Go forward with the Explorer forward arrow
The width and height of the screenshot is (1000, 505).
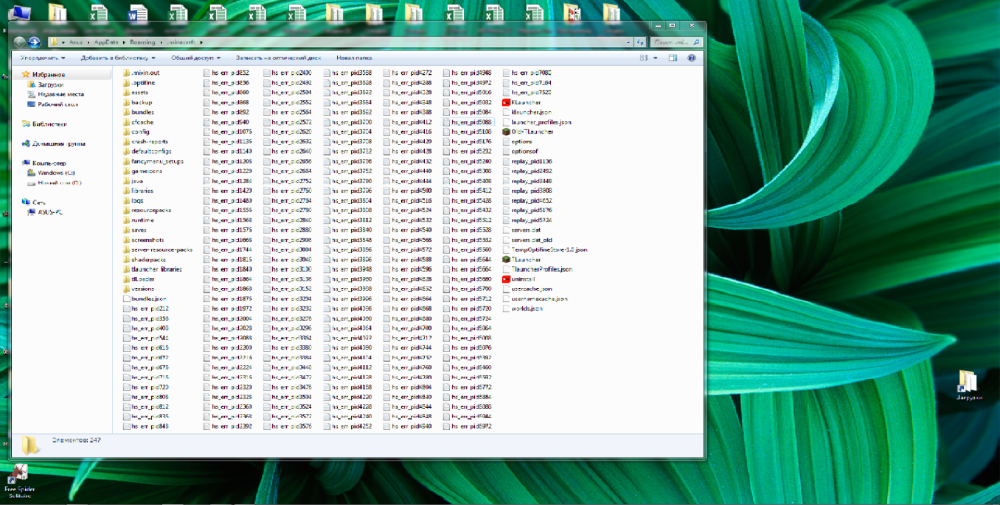pyautogui.click(x=34, y=42)
